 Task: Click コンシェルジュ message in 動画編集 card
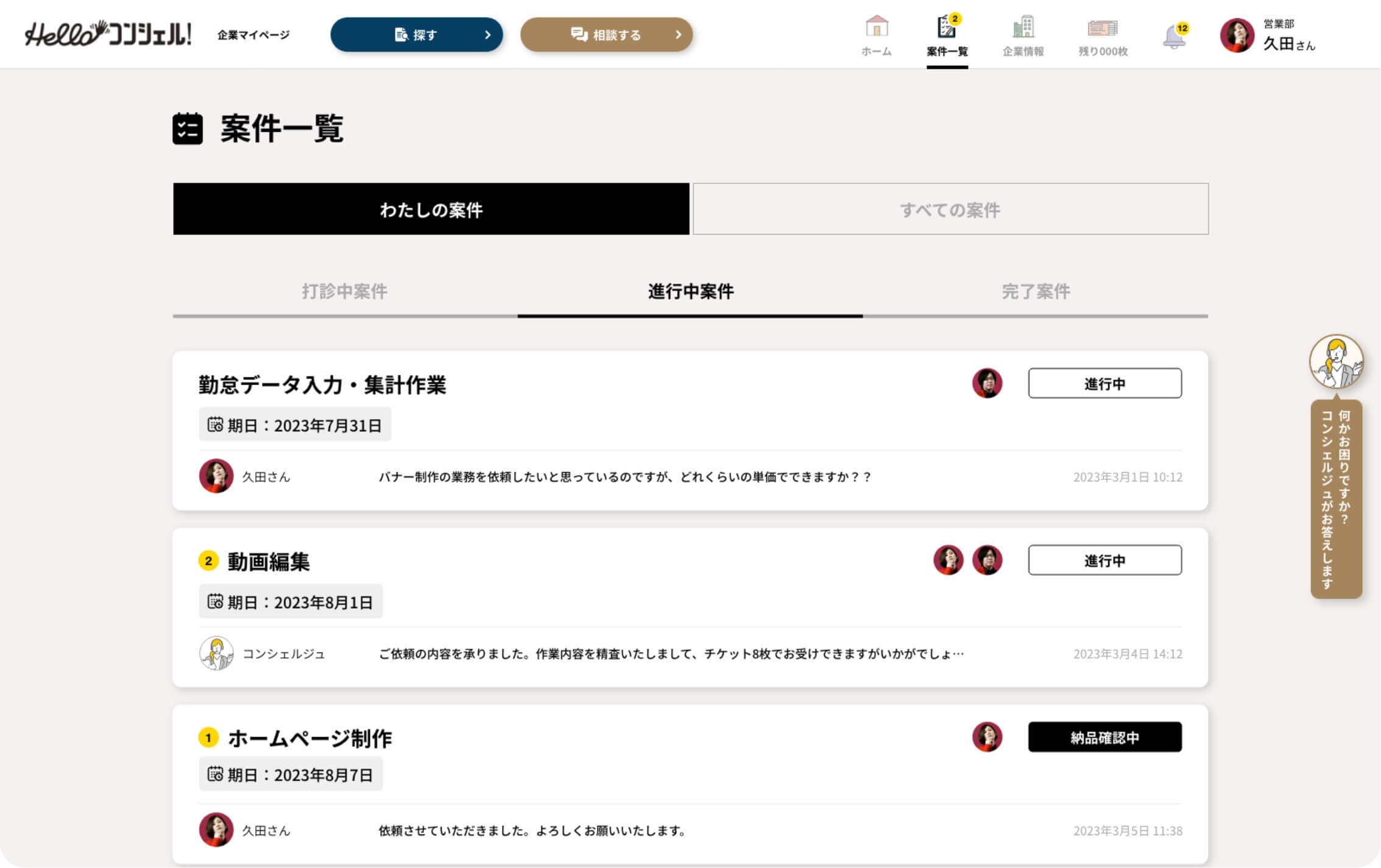tap(670, 654)
